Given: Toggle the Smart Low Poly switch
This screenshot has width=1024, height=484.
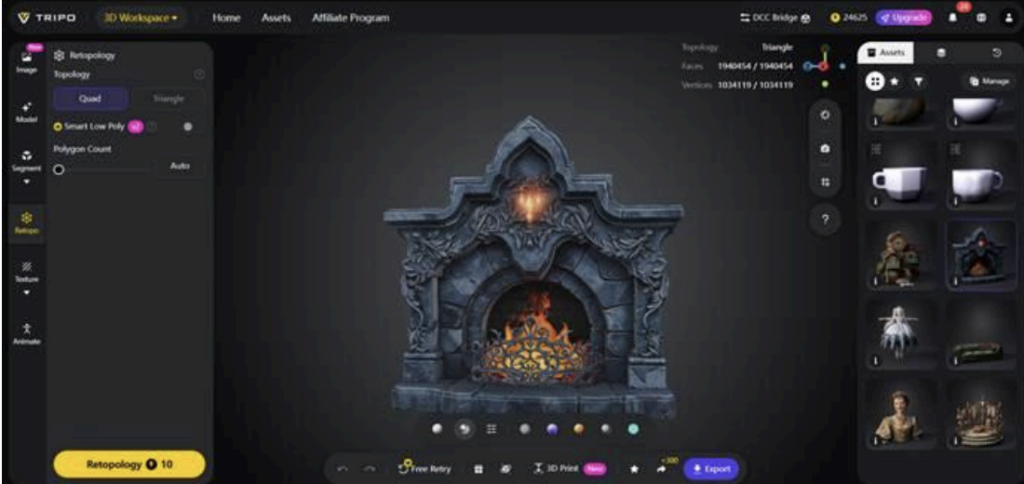Looking at the screenshot, I should pyautogui.click(x=151, y=127).
